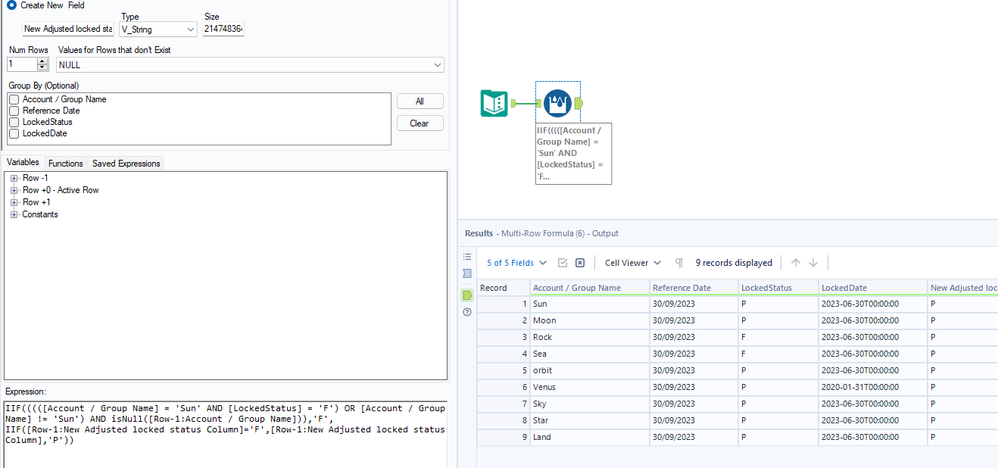Select the Multi-Row Formula tool on canvas
This screenshot has width=998, height=468.
point(557,103)
